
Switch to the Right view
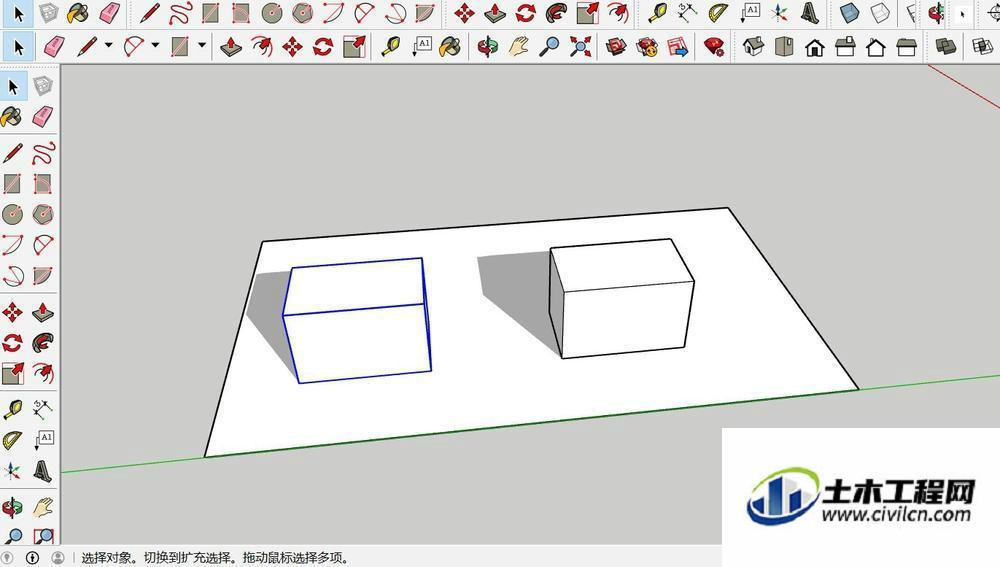click(x=845, y=47)
